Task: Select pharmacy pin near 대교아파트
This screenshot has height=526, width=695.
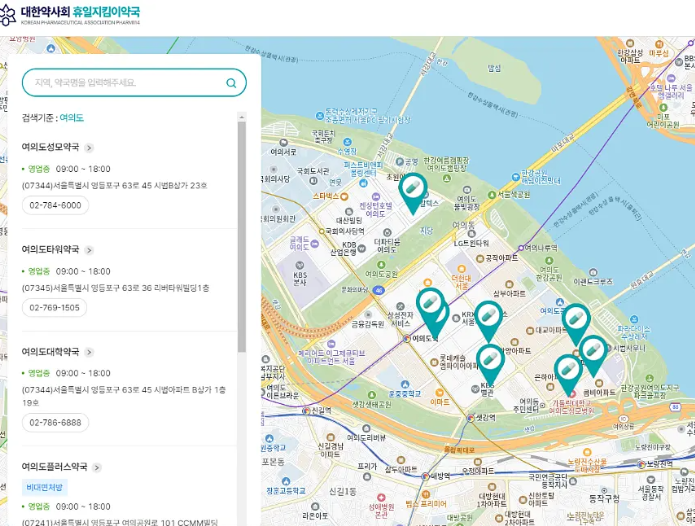Action: pos(576,324)
